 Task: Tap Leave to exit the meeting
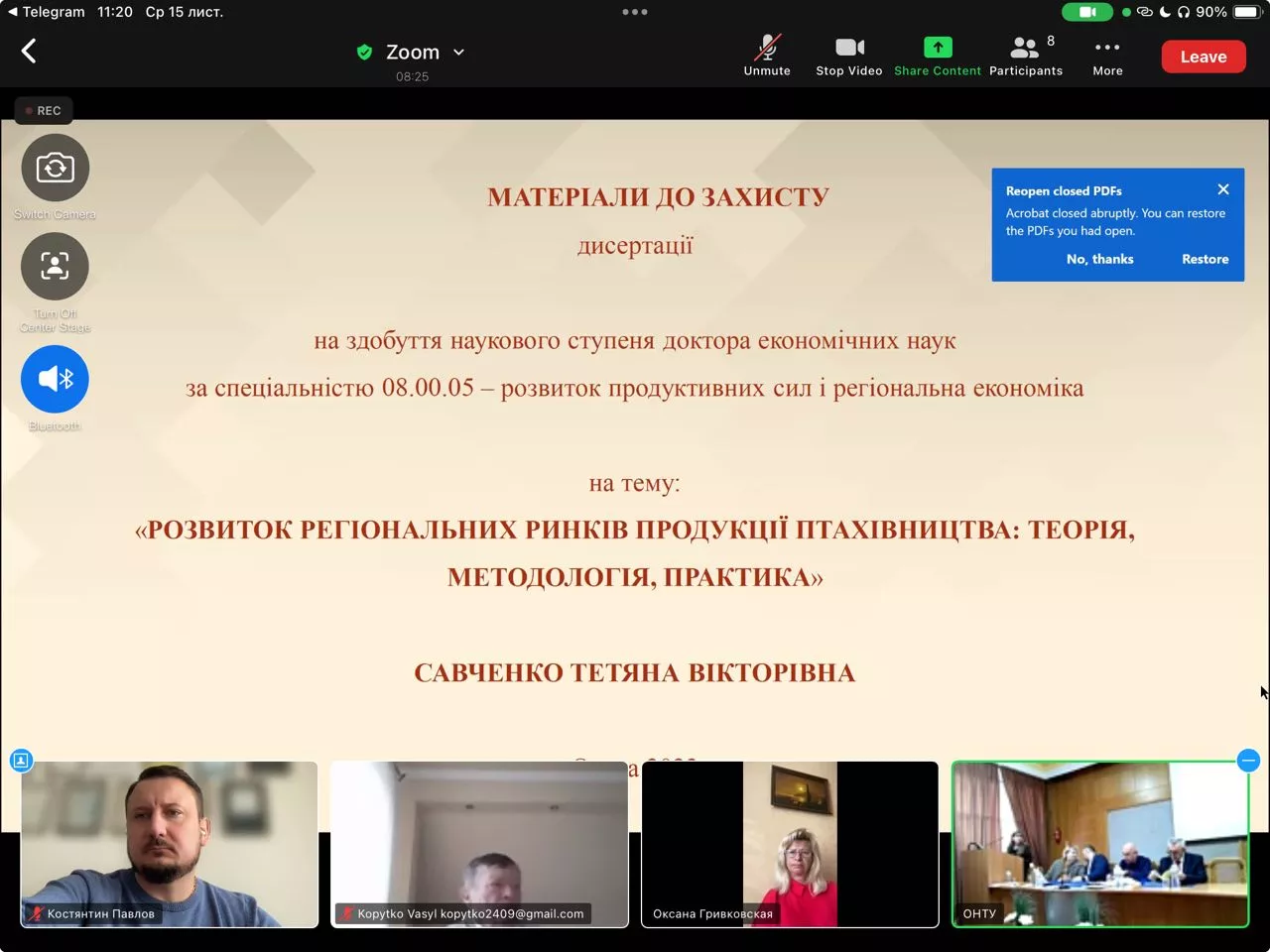[1203, 57]
